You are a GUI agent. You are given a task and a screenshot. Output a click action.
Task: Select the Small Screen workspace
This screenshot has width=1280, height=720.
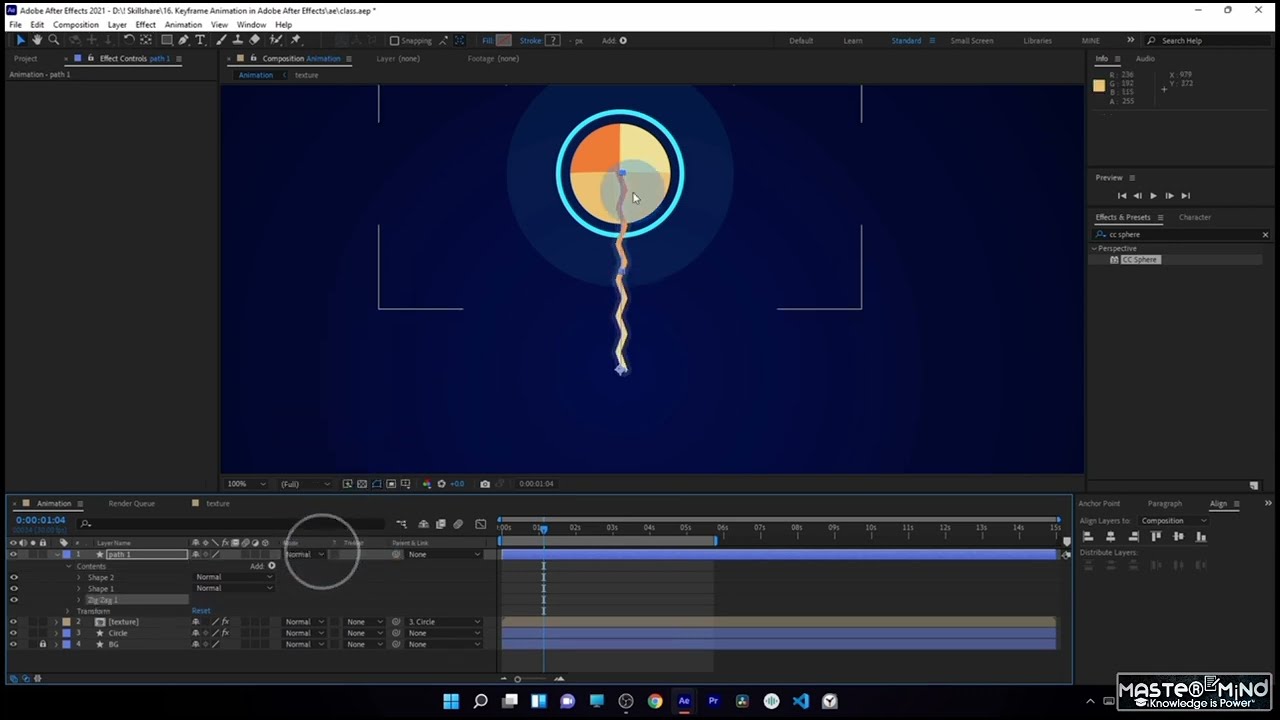point(972,41)
